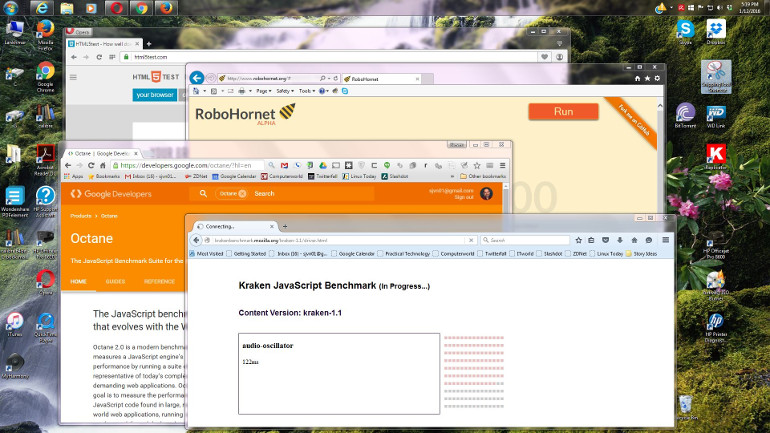Star the Octane page in Chrome
The image size is (770, 433).
pyautogui.click(x=477, y=165)
